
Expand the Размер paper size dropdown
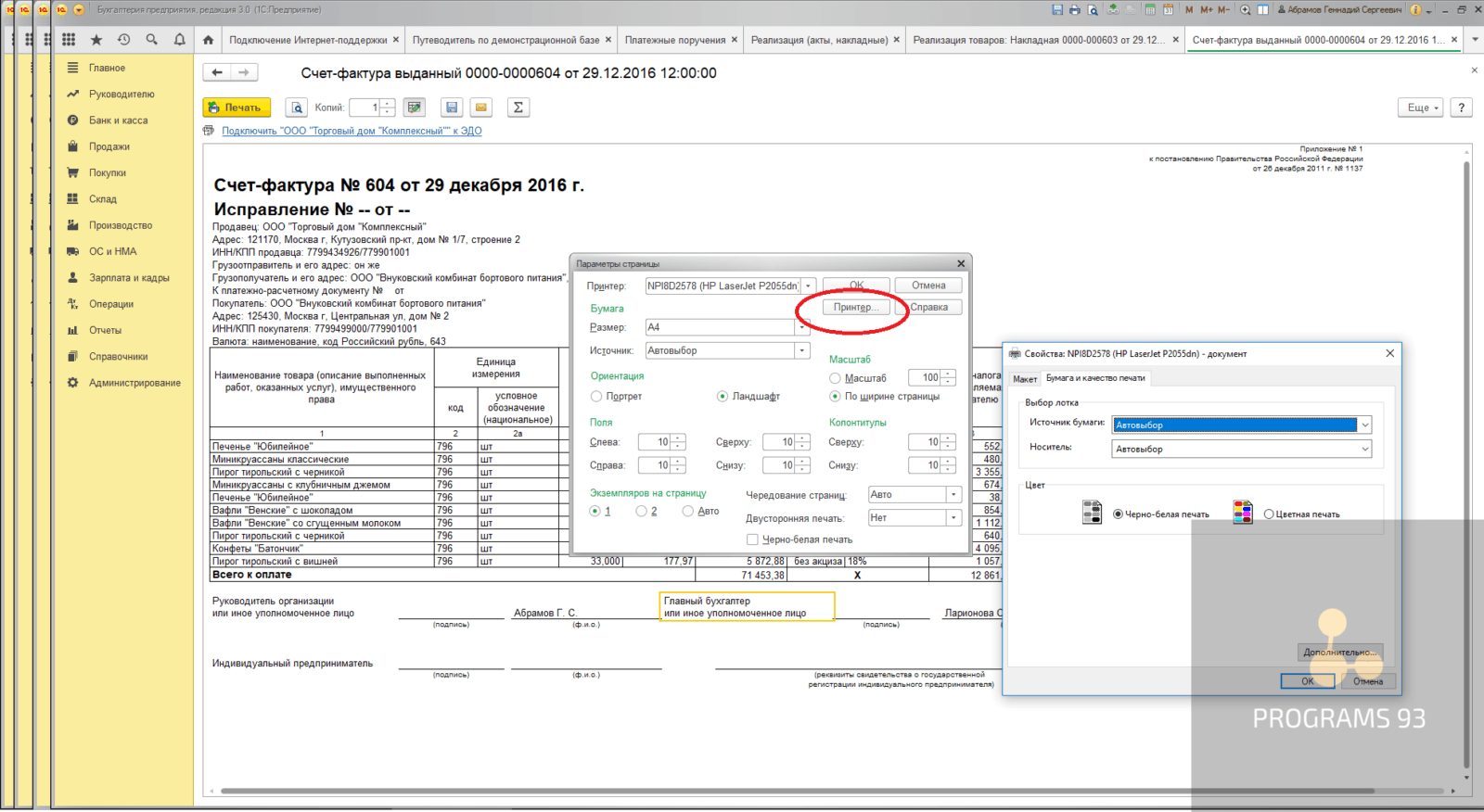point(802,327)
